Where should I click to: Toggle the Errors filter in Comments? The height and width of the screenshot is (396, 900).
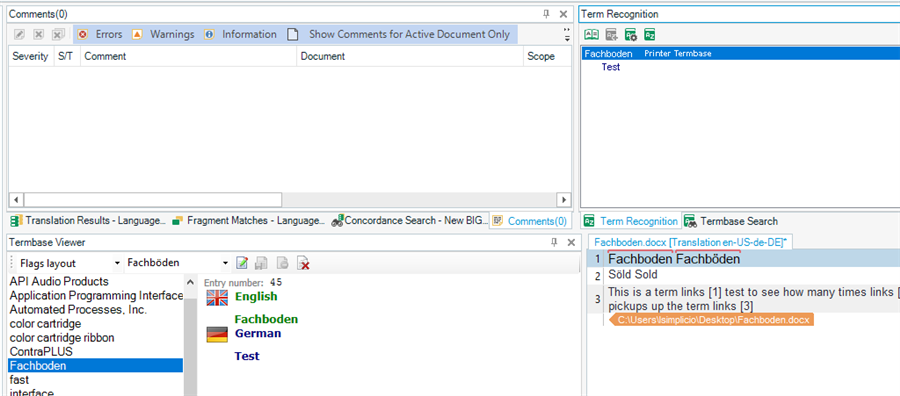tap(99, 34)
